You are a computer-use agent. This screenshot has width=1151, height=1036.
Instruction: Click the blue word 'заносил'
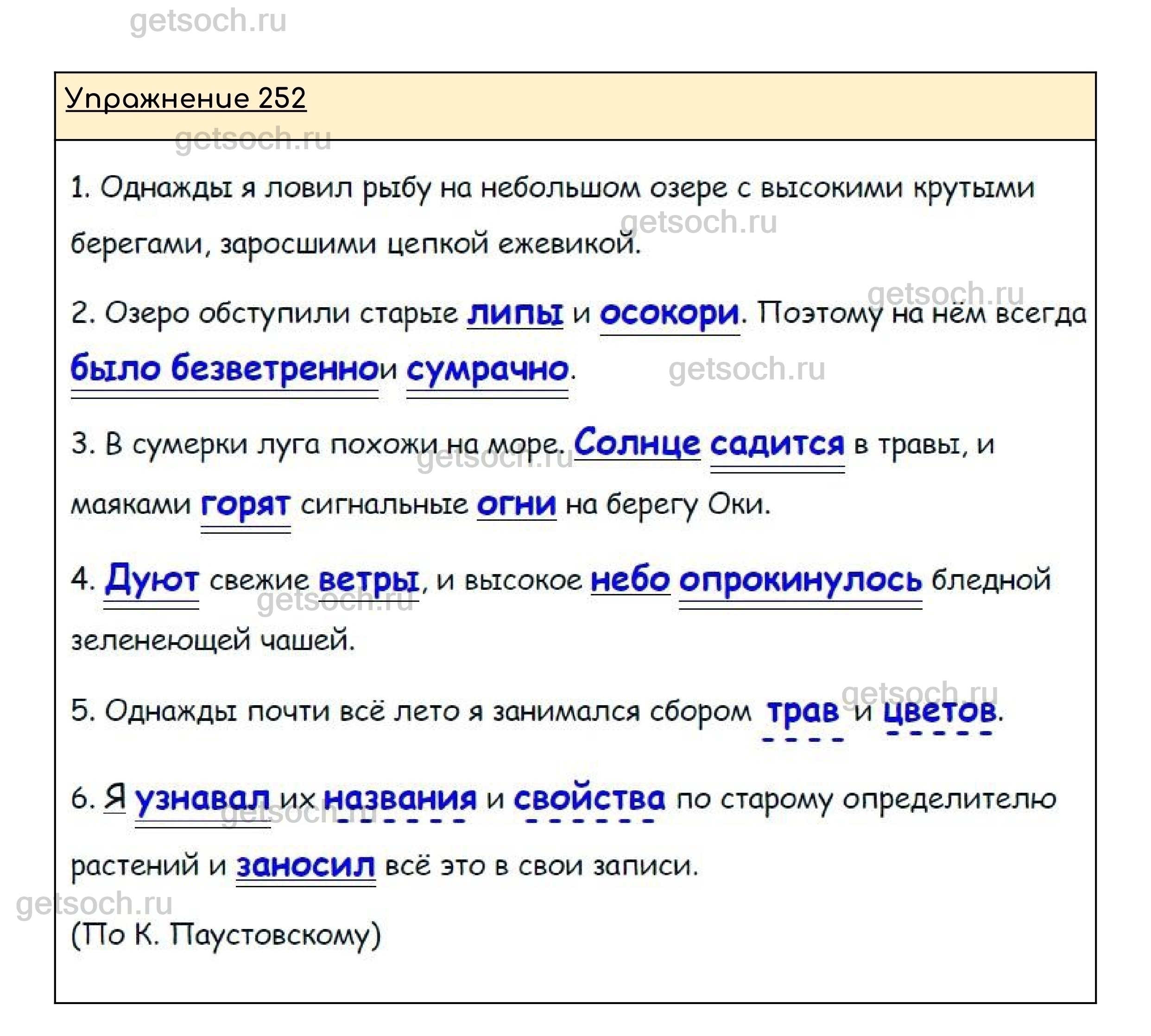click(306, 867)
